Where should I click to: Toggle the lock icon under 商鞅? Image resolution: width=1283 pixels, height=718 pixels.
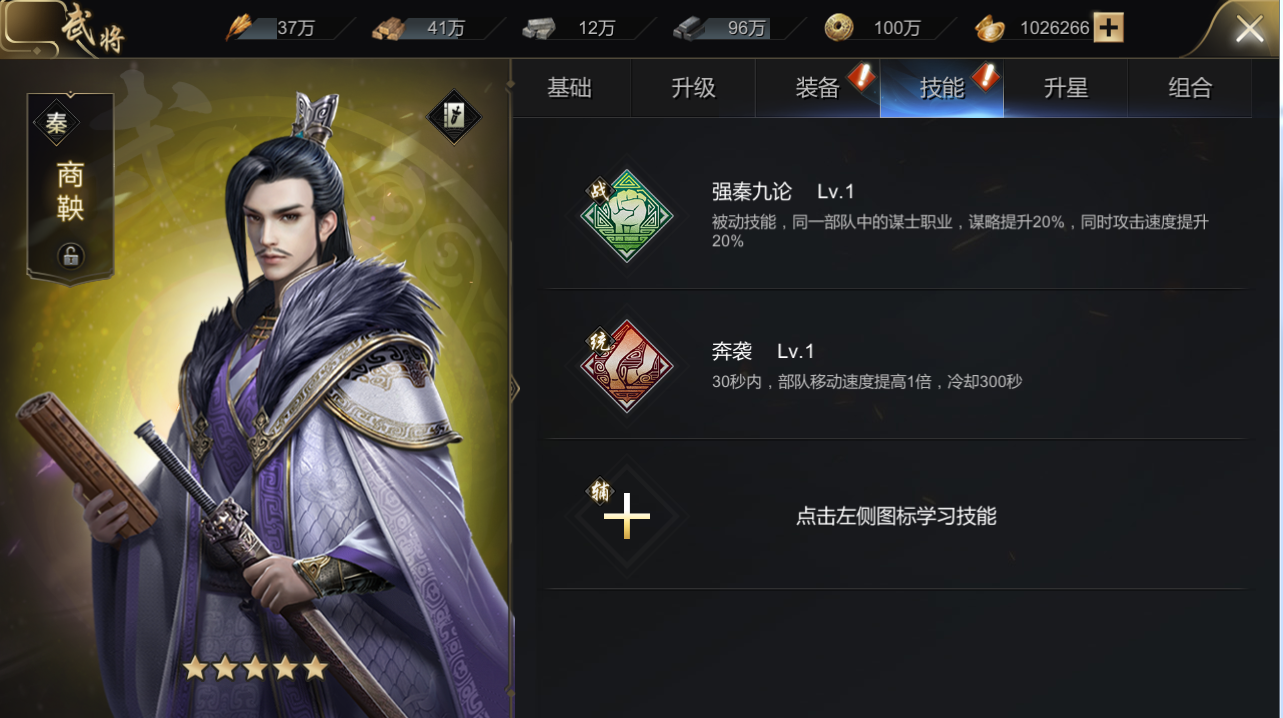[x=70, y=256]
